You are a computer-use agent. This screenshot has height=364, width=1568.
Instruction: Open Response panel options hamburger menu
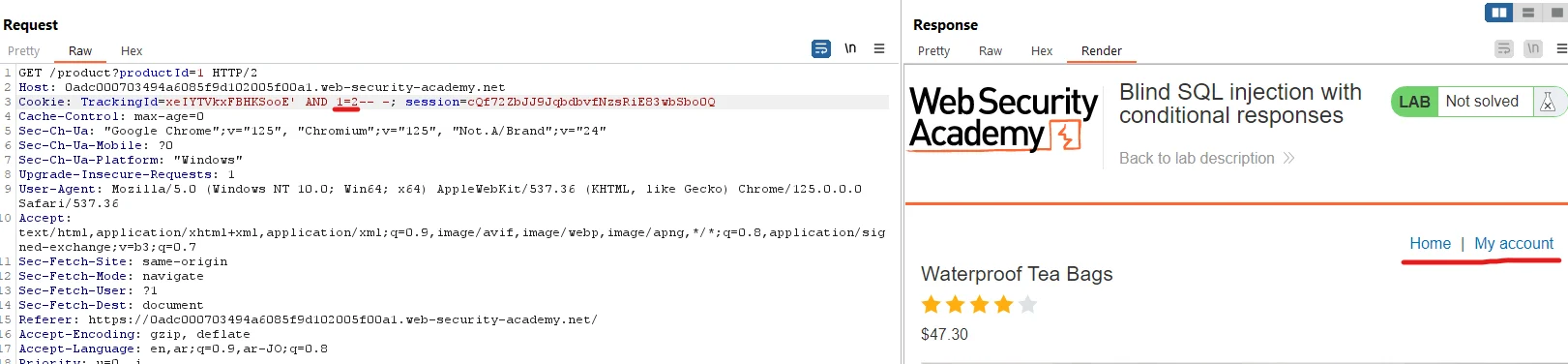tap(1561, 48)
